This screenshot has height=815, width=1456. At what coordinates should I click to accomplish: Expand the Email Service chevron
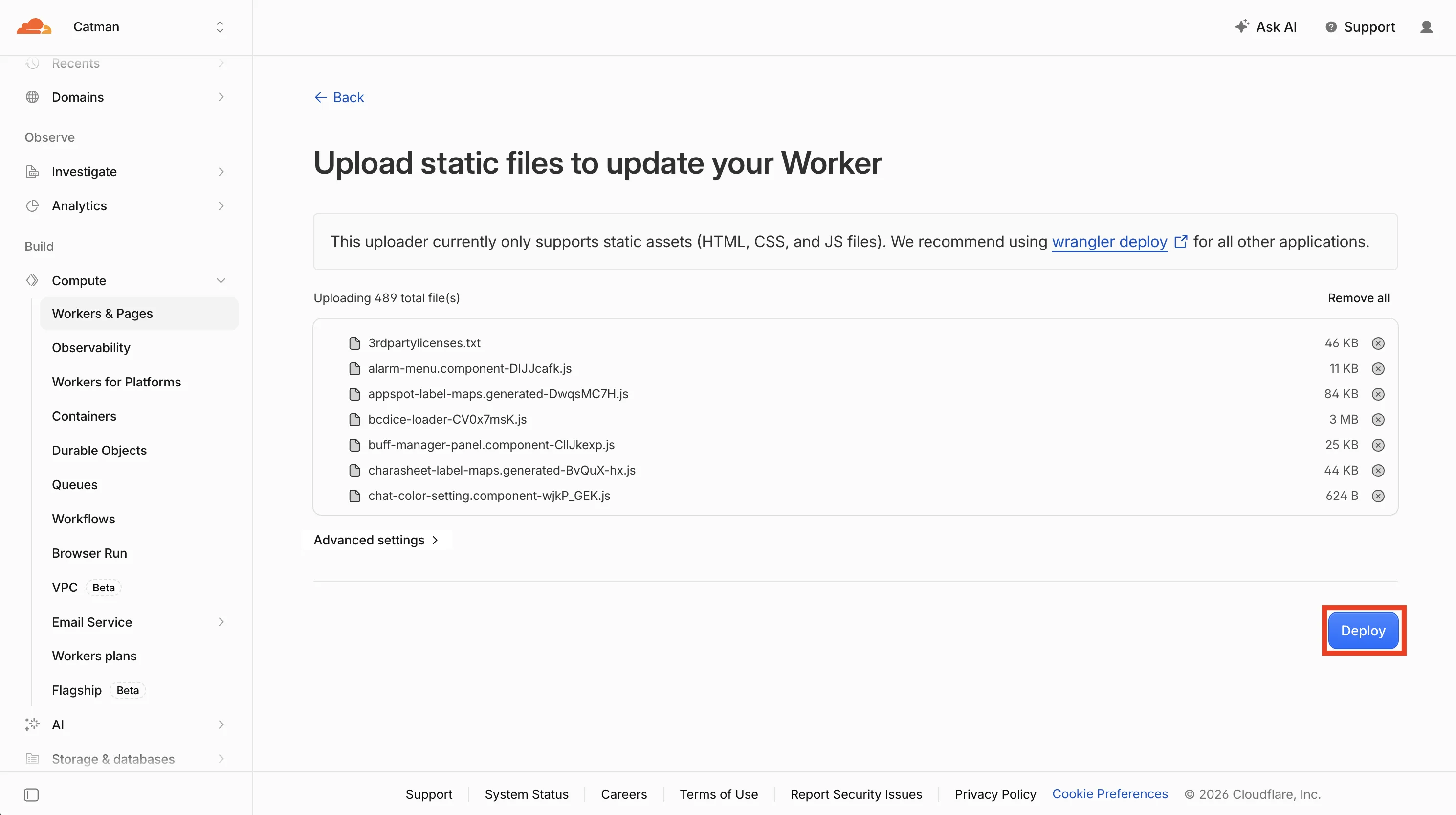coord(221,622)
